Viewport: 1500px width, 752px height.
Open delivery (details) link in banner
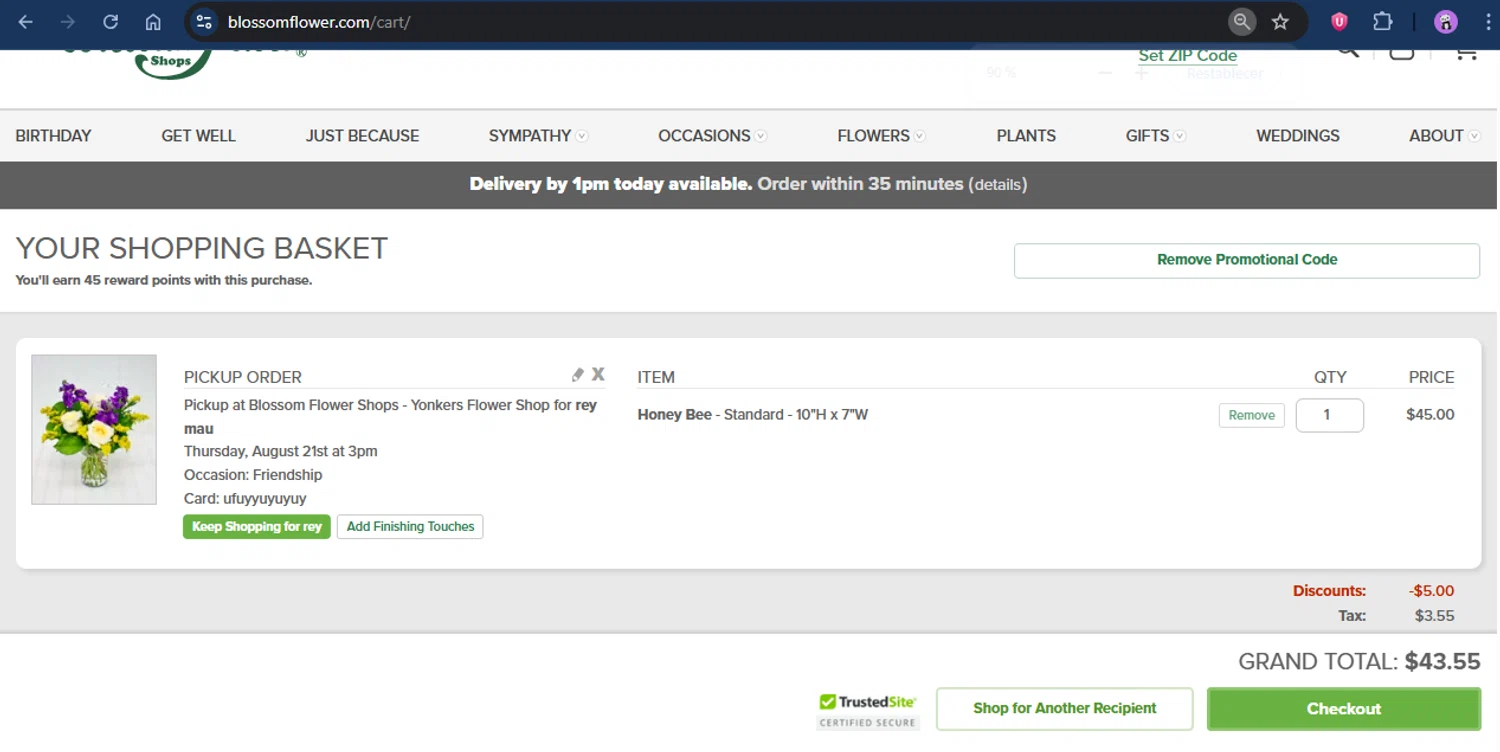tap(997, 184)
